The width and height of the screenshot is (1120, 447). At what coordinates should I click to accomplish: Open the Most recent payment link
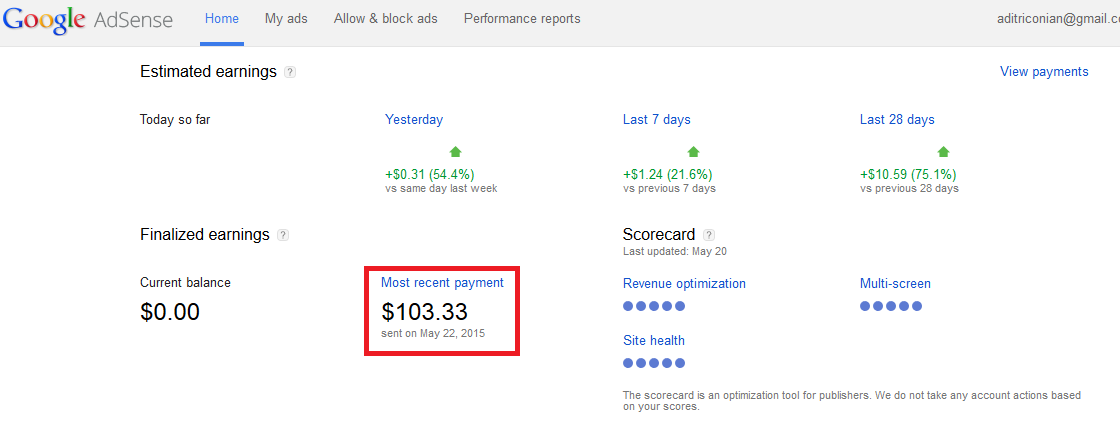point(442,283)
